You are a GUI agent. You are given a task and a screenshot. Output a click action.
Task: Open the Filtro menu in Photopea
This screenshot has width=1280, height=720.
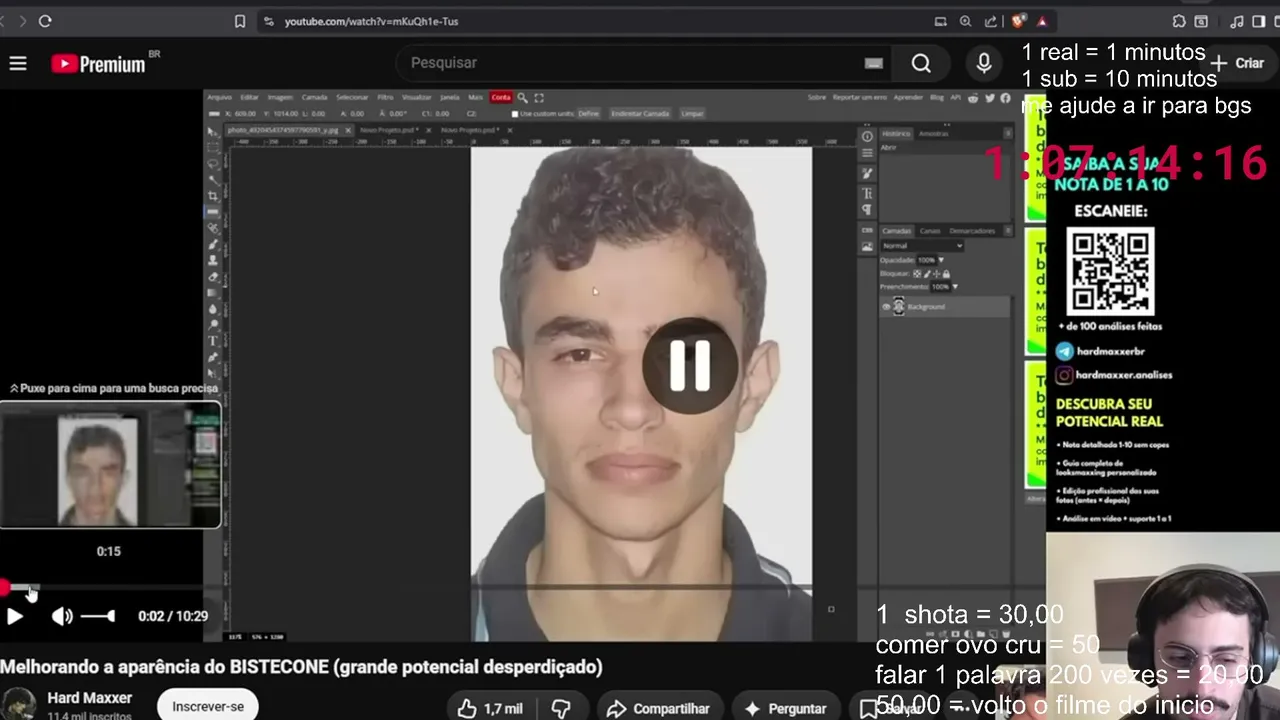tap(385, 97)
